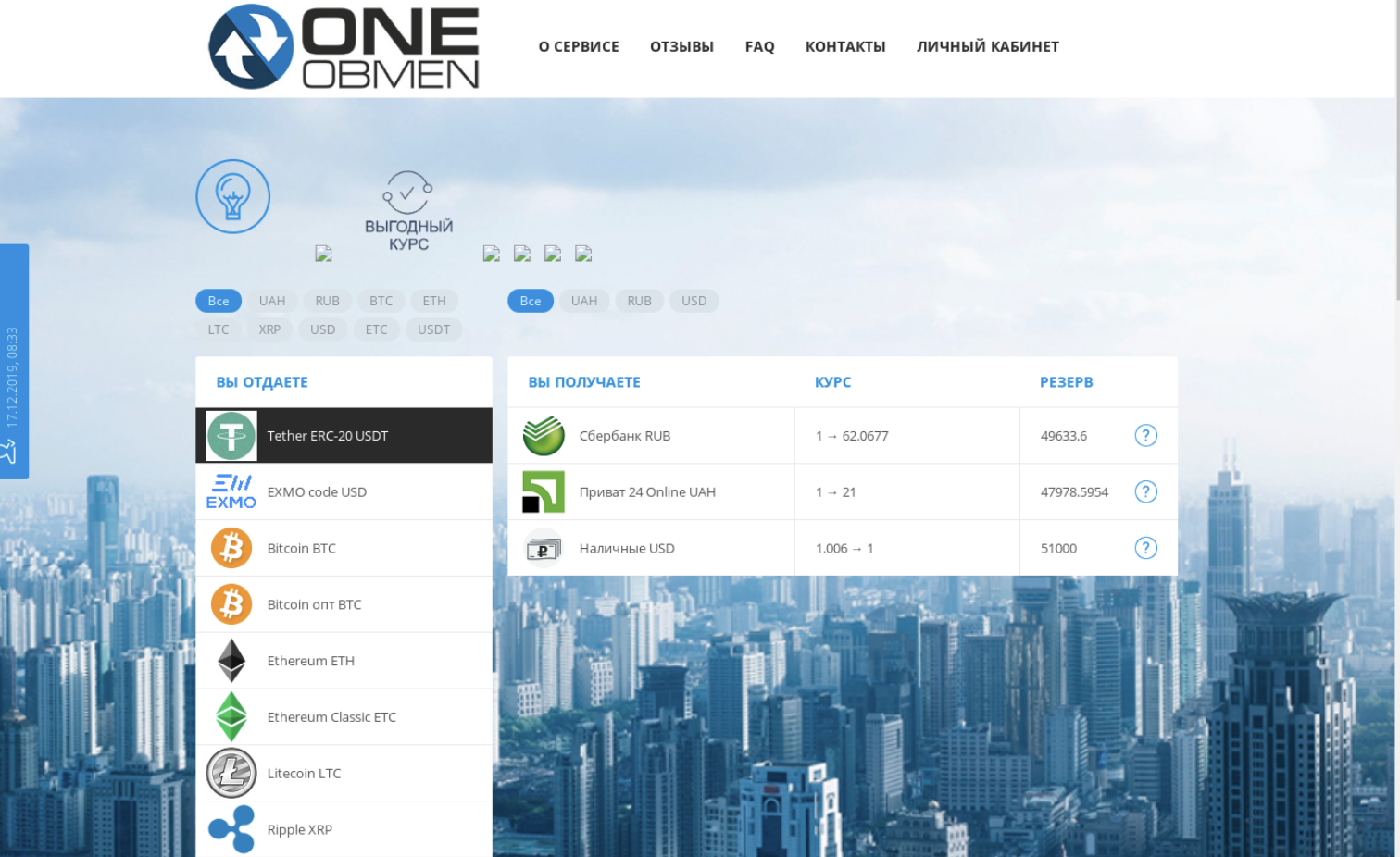
Task: Click the Приват 24 logo icon
Action: (544, 491)
